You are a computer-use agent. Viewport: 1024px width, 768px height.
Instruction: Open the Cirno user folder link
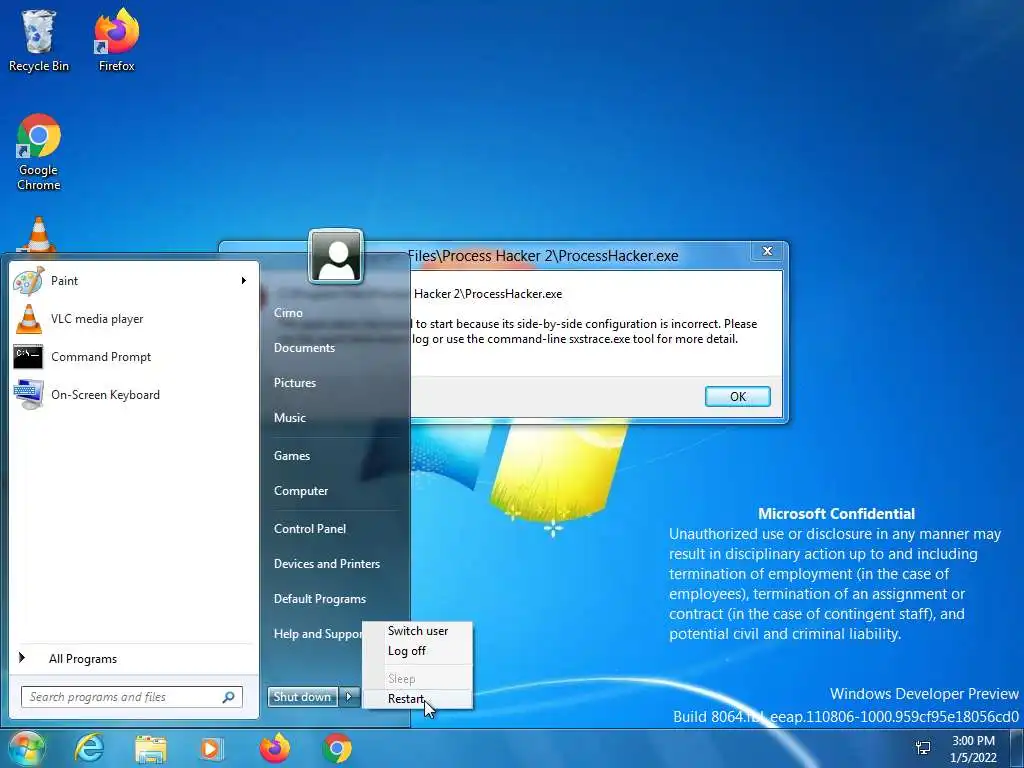click(x=288, y=313)
